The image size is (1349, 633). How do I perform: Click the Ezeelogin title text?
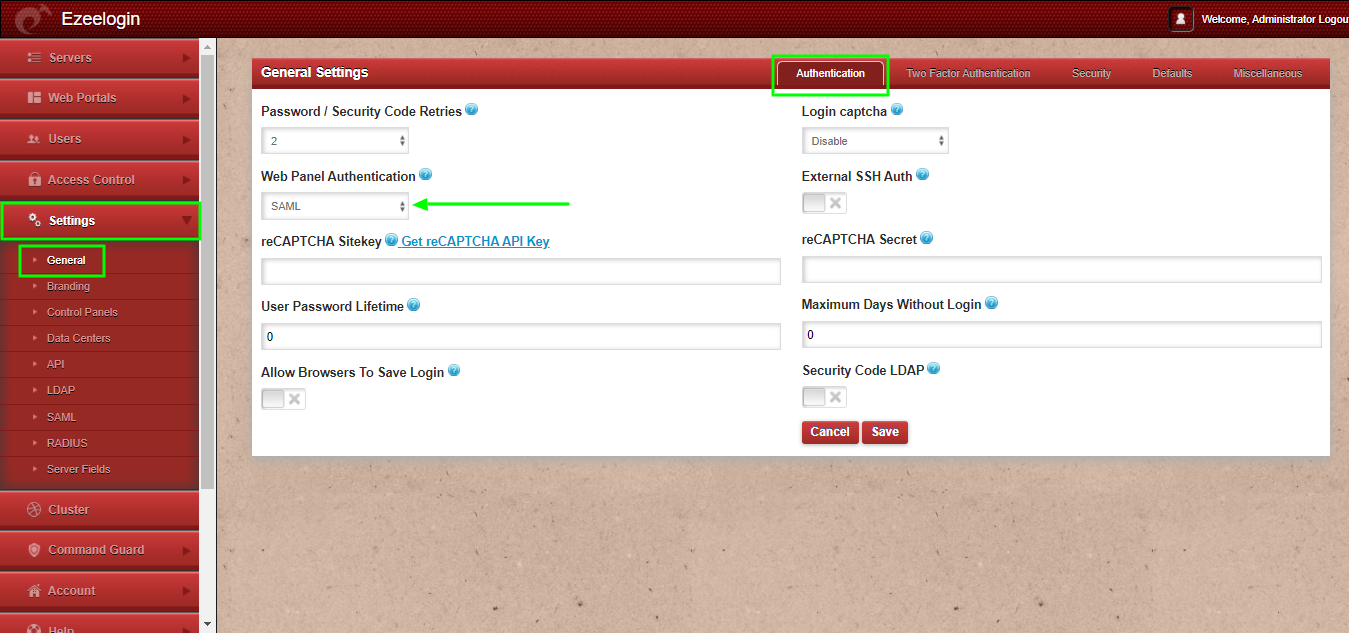(101, 19)
